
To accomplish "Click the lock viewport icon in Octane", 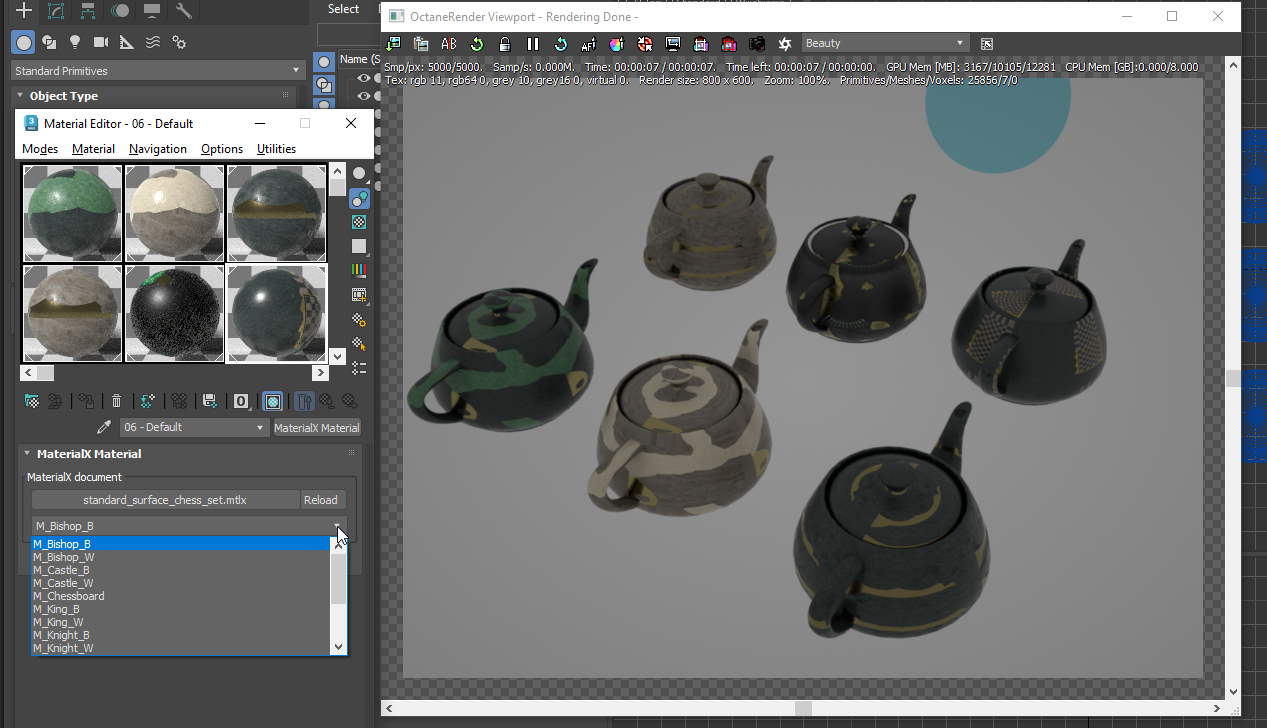I will (x=505, y=44).
